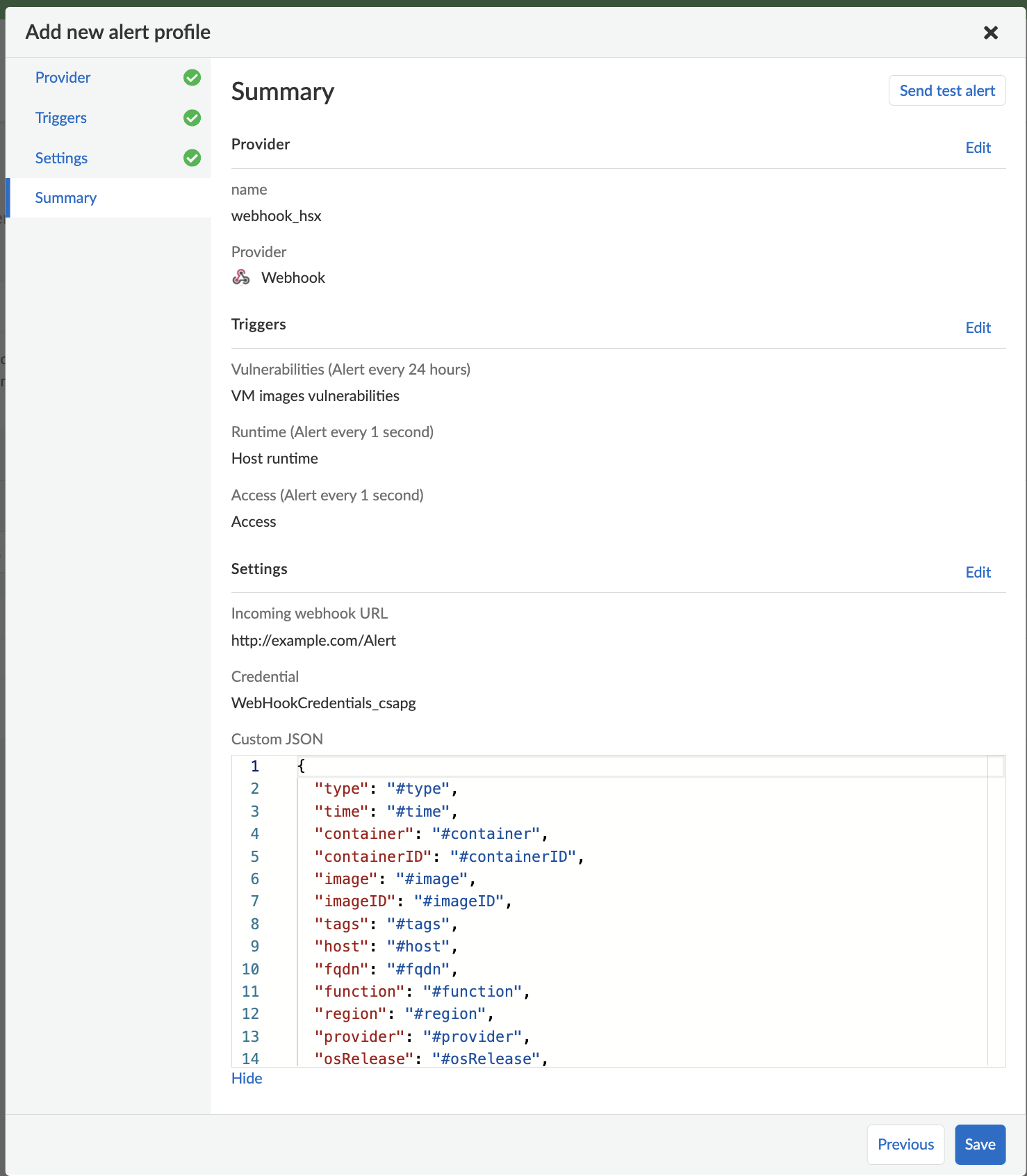Click the Runtime alert frequency label

(332, 432)
